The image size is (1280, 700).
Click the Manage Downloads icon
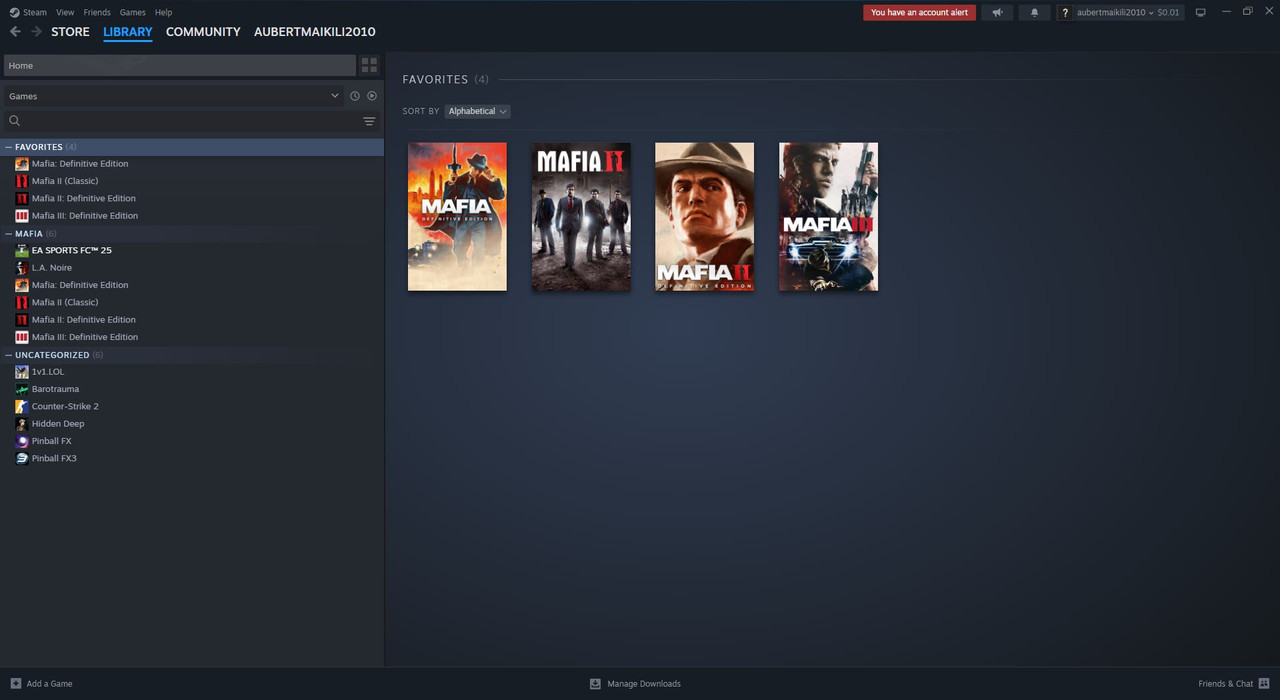[x=595, y=683]
